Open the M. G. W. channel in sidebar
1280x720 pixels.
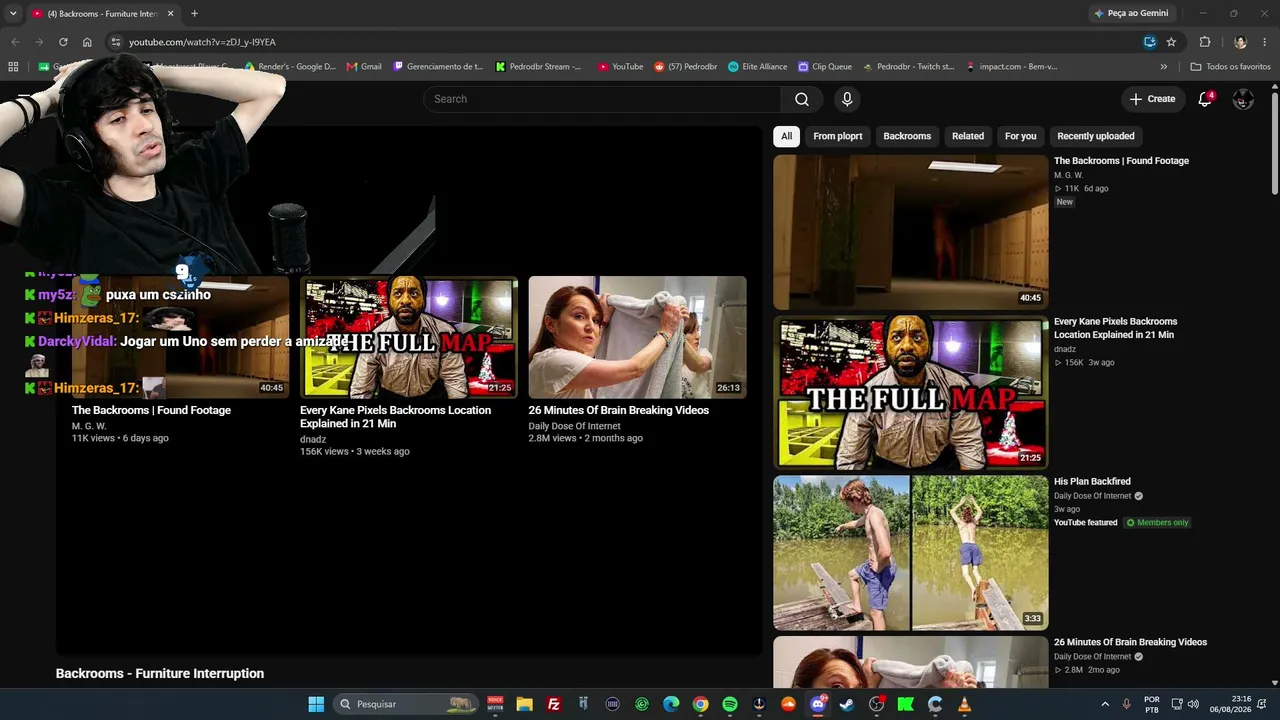(x=1068, y=175)
